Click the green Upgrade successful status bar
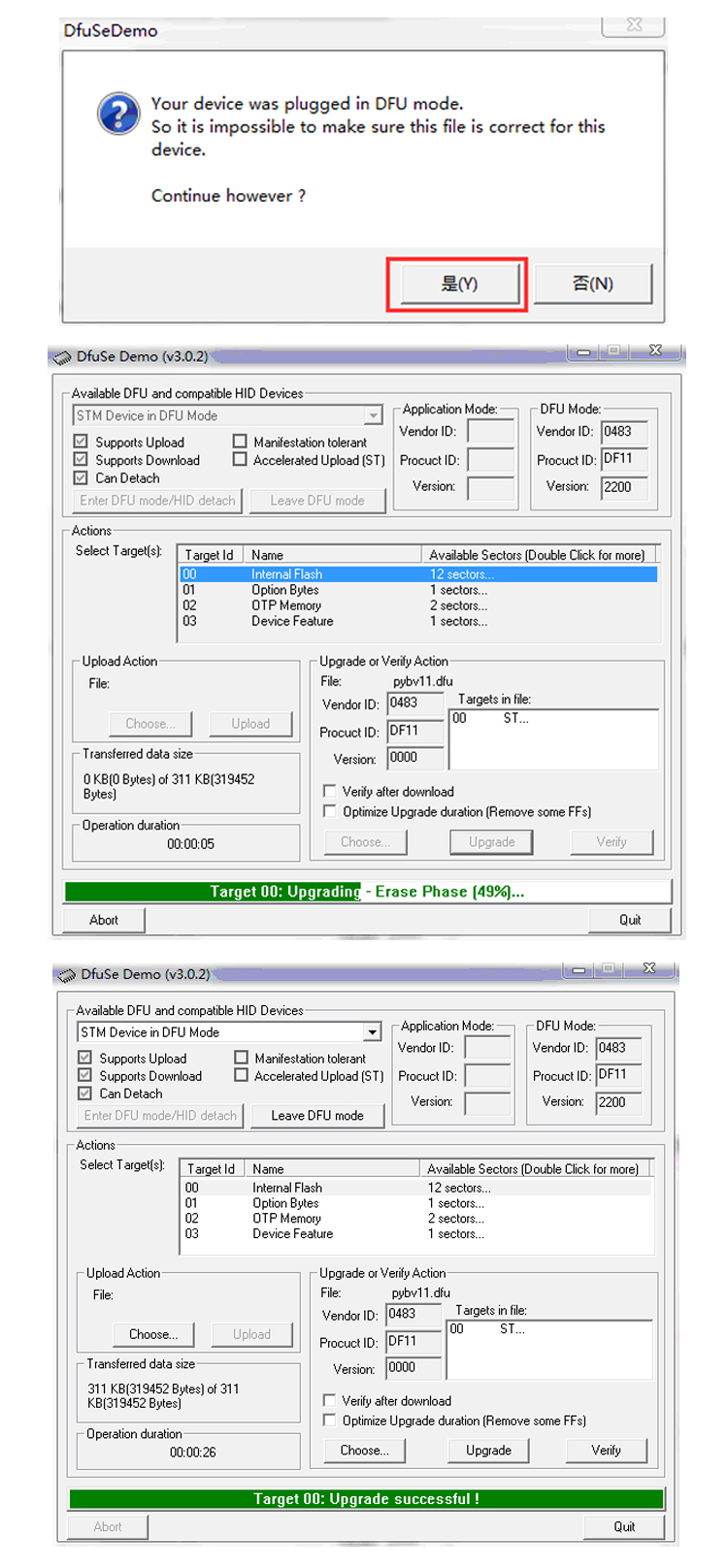The width and height of the screenshot is (728, 1568). pyautogui.click(x=366, y=1499)
